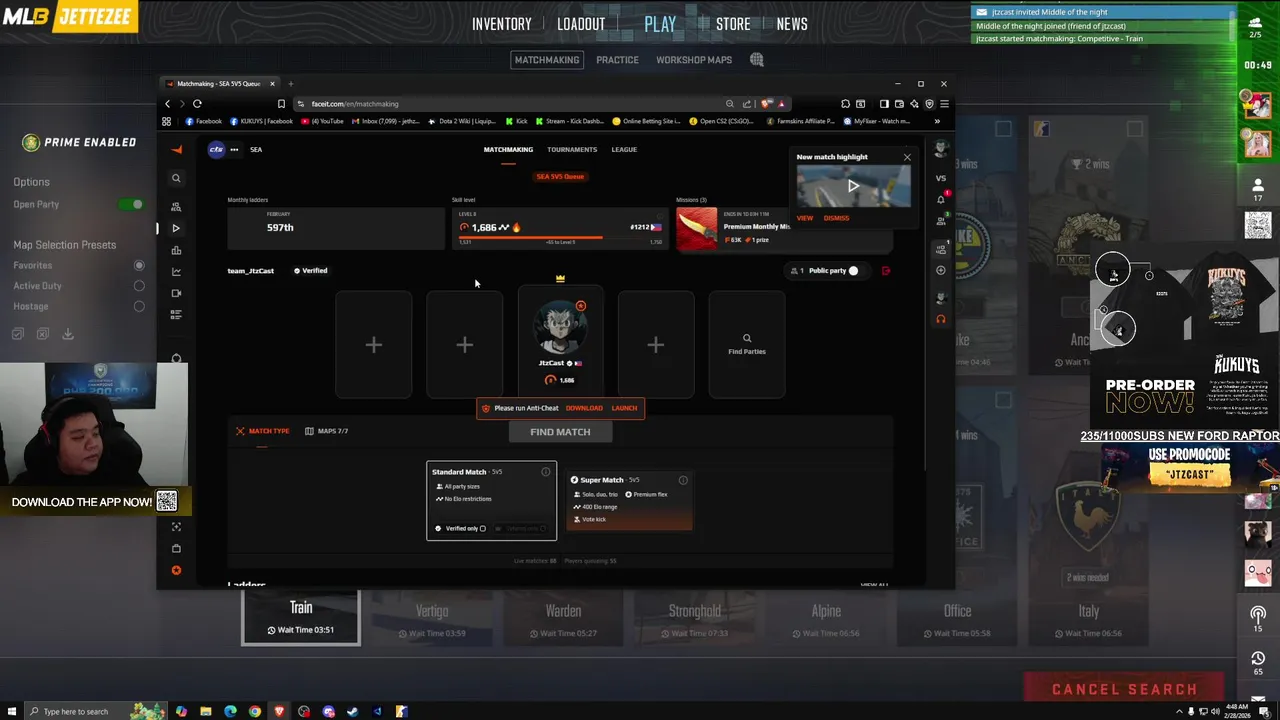Select the Train map tile
1280x720 pixels.
coord(301,618)
